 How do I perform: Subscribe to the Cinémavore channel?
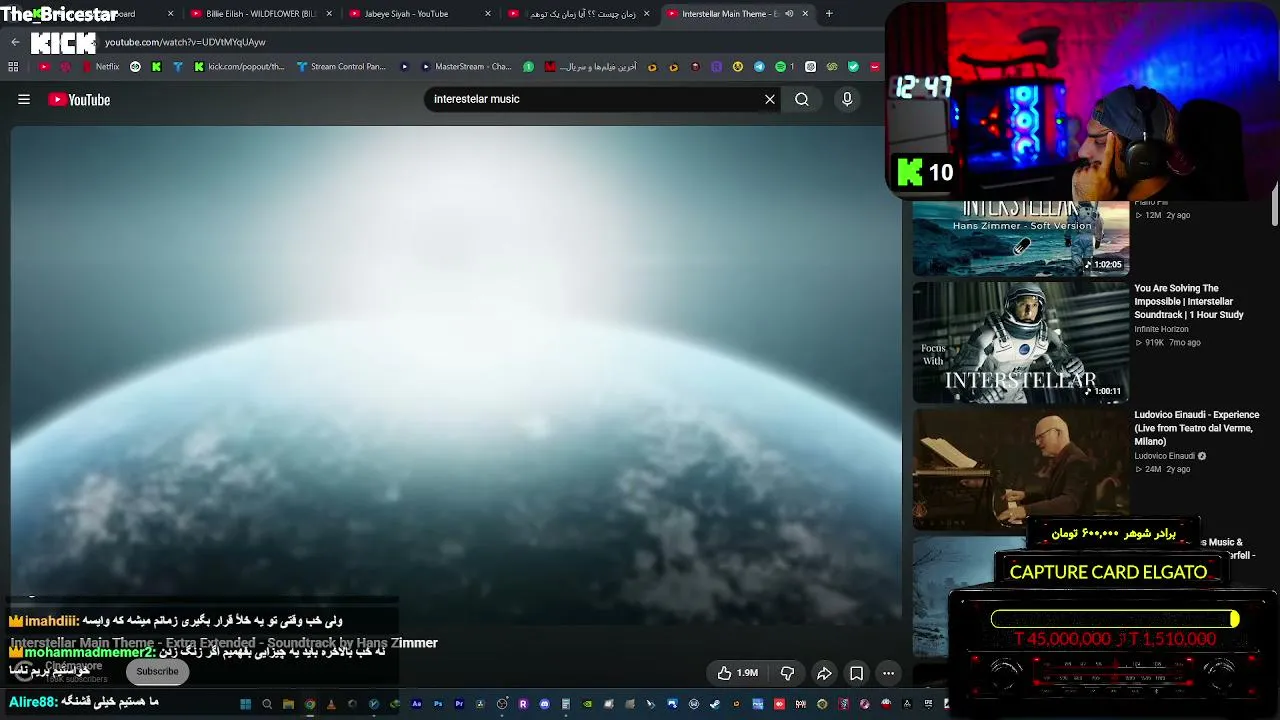pyautogui.click(x=157, y=671)
